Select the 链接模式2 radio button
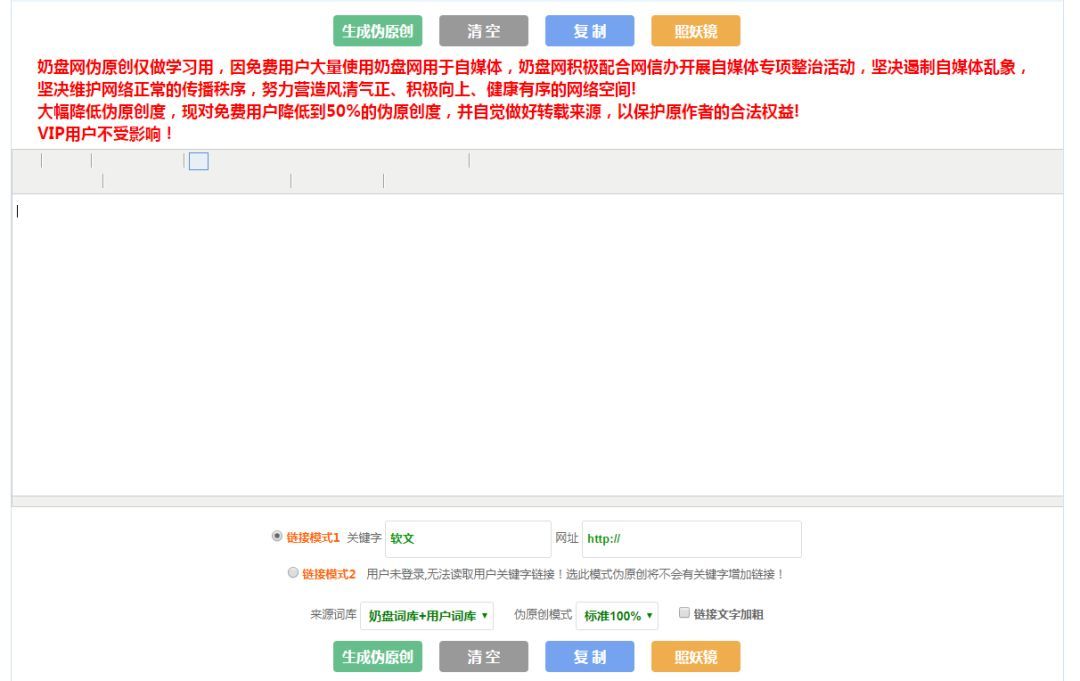This screenshot has height=681, width=1080. click(293, 572)
